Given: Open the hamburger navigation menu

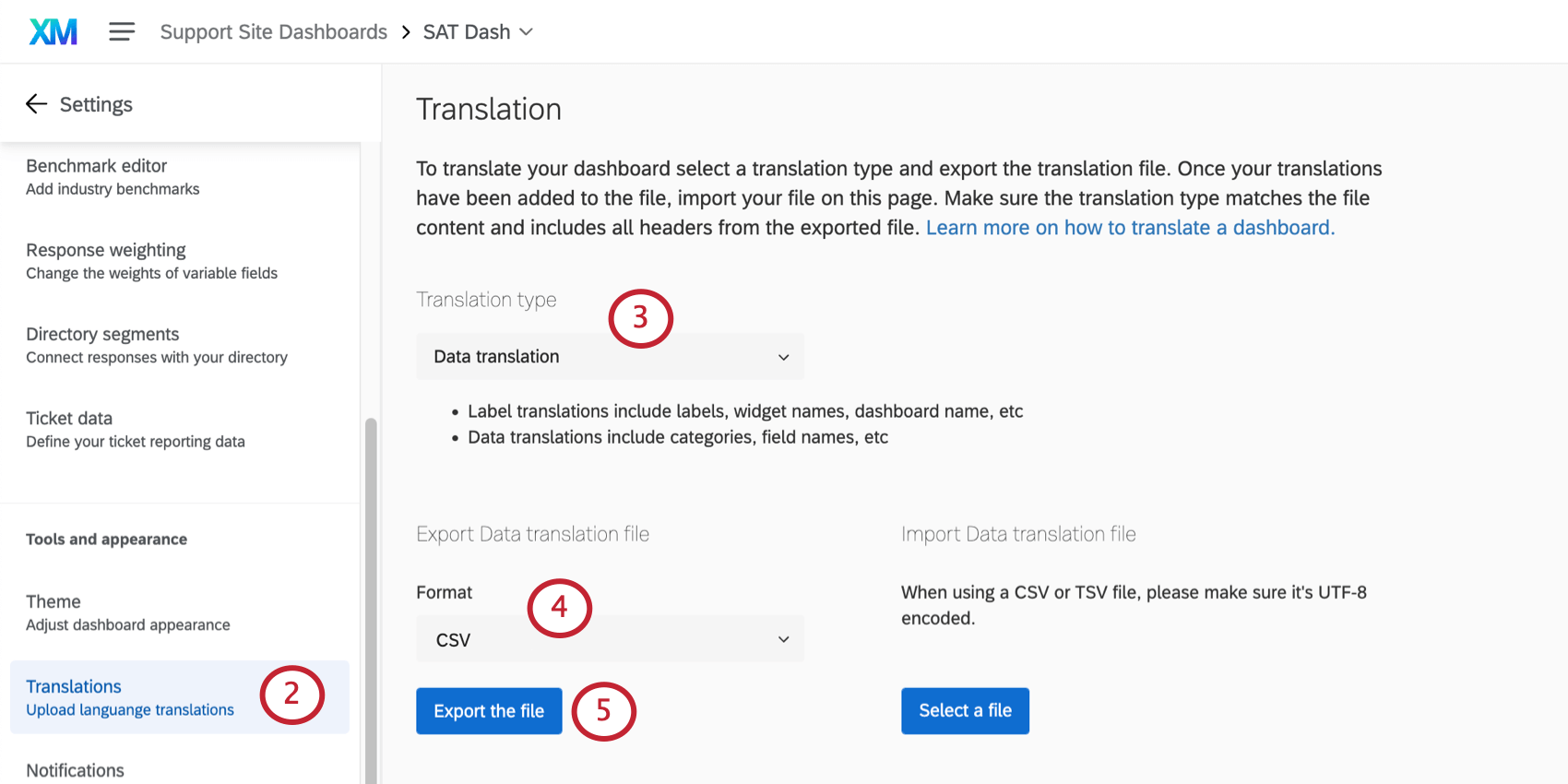Looking at the screenshot, I should coord(122,32).
